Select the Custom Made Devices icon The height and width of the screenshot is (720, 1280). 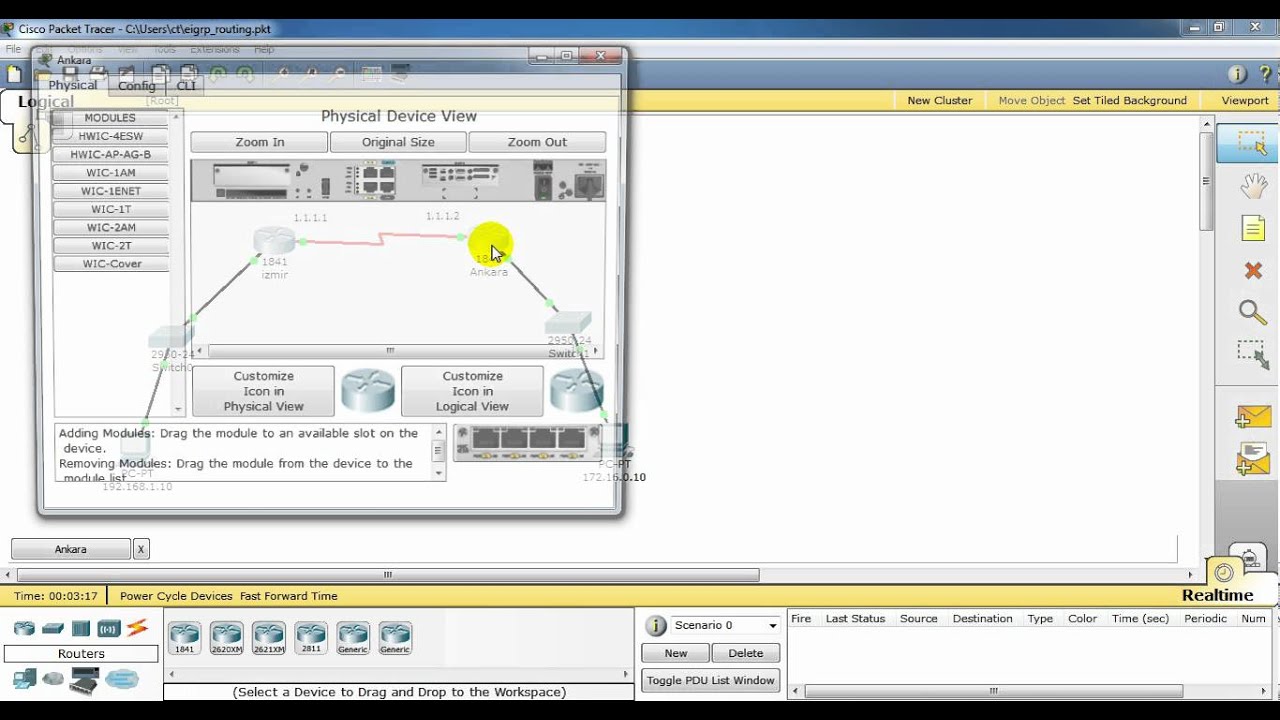pyautogui.click(x=84, y=682)
